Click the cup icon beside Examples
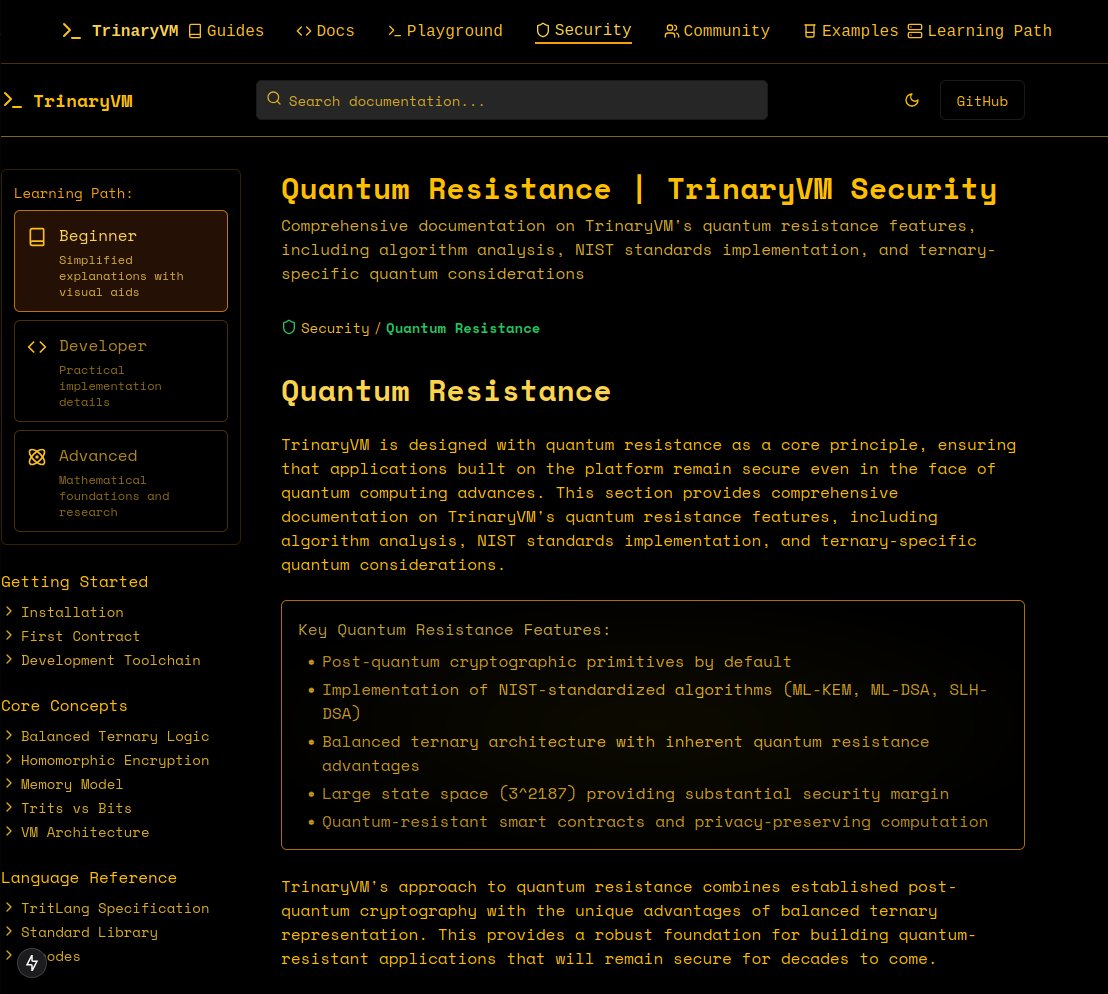 [810, 31]
